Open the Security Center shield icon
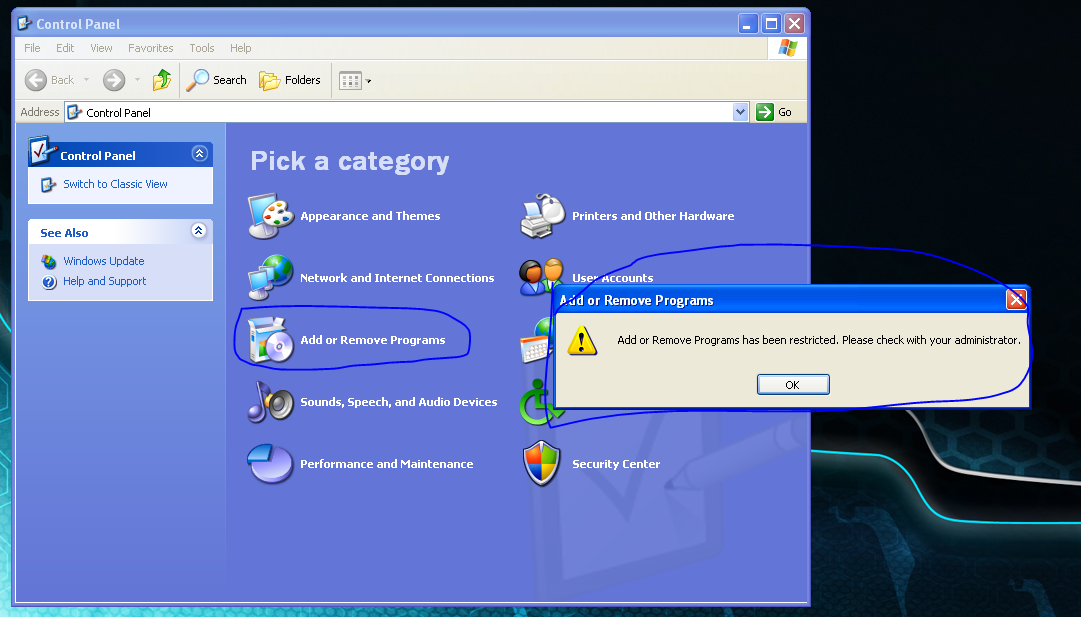The image size is (1081, 617). point(542,463)
